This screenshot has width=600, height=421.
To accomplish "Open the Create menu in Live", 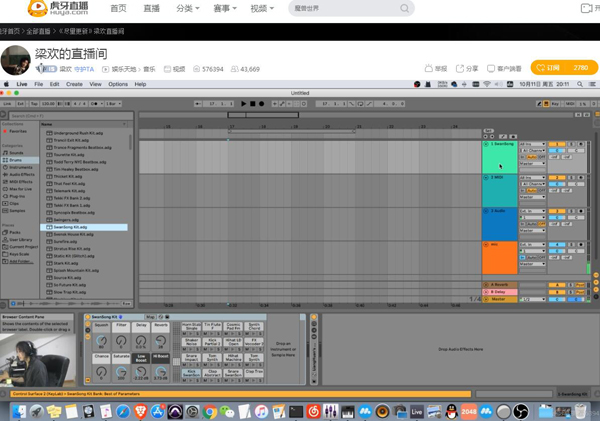I will [74, 84].
